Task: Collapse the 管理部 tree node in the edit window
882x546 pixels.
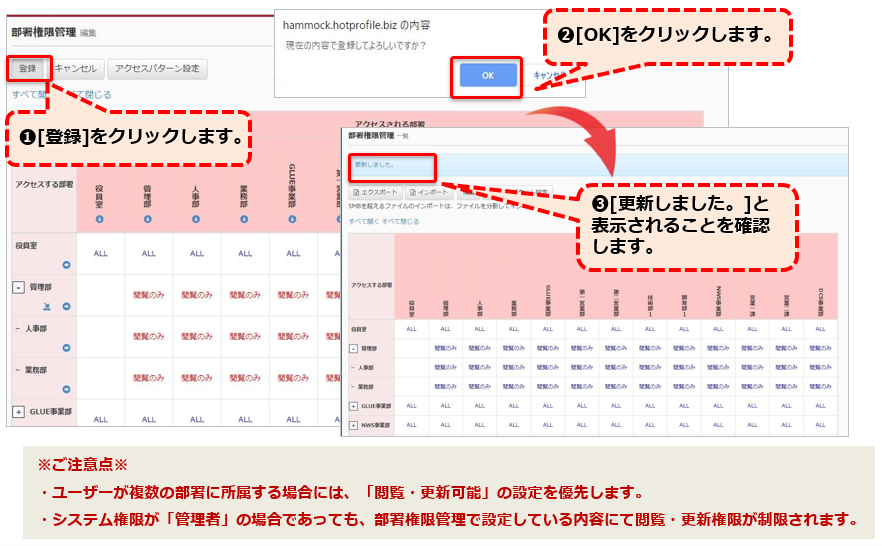Action: 19,287
